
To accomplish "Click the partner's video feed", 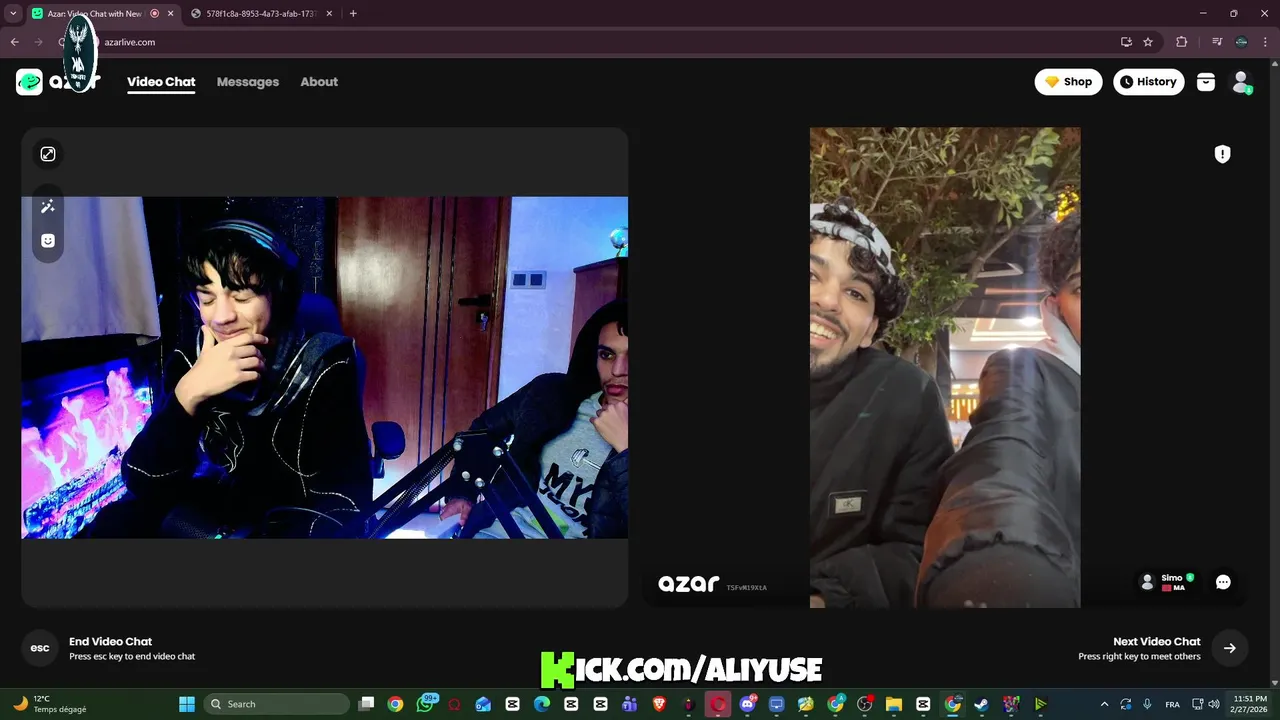I will [x=945, y=367].
